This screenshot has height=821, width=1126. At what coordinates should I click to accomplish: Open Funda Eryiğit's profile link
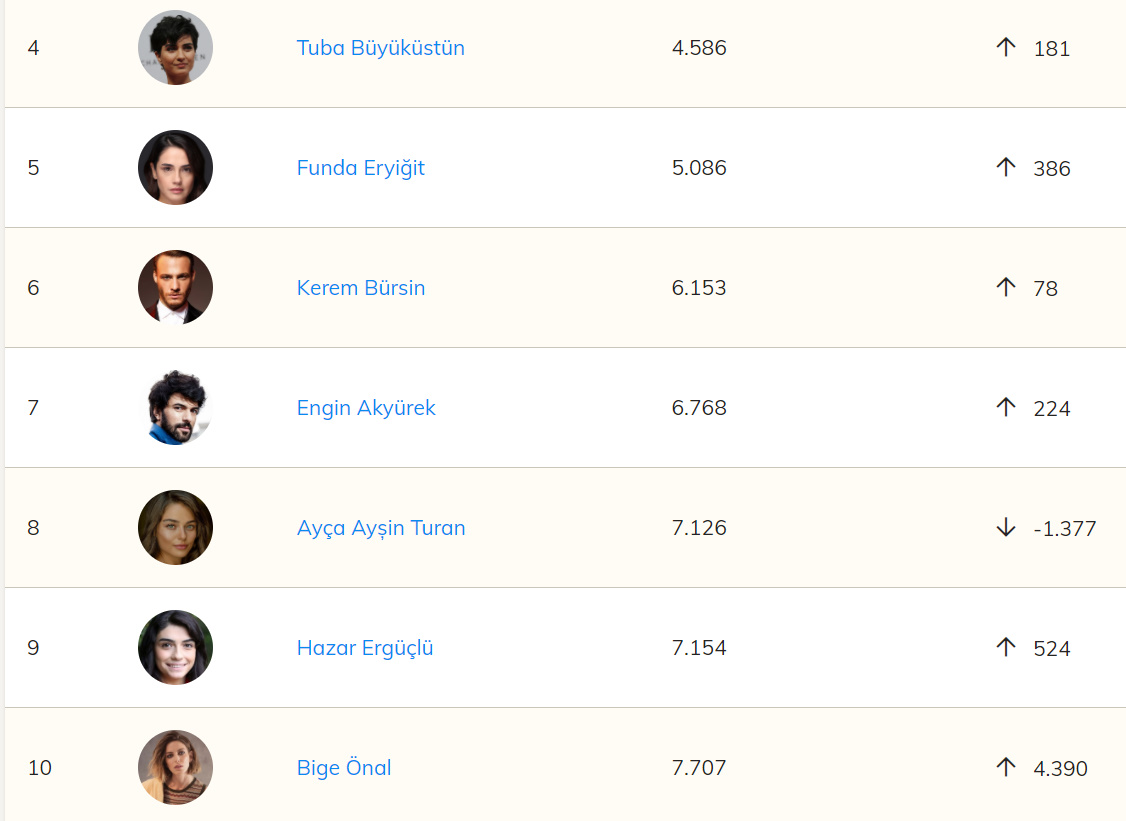click(360, 168)
